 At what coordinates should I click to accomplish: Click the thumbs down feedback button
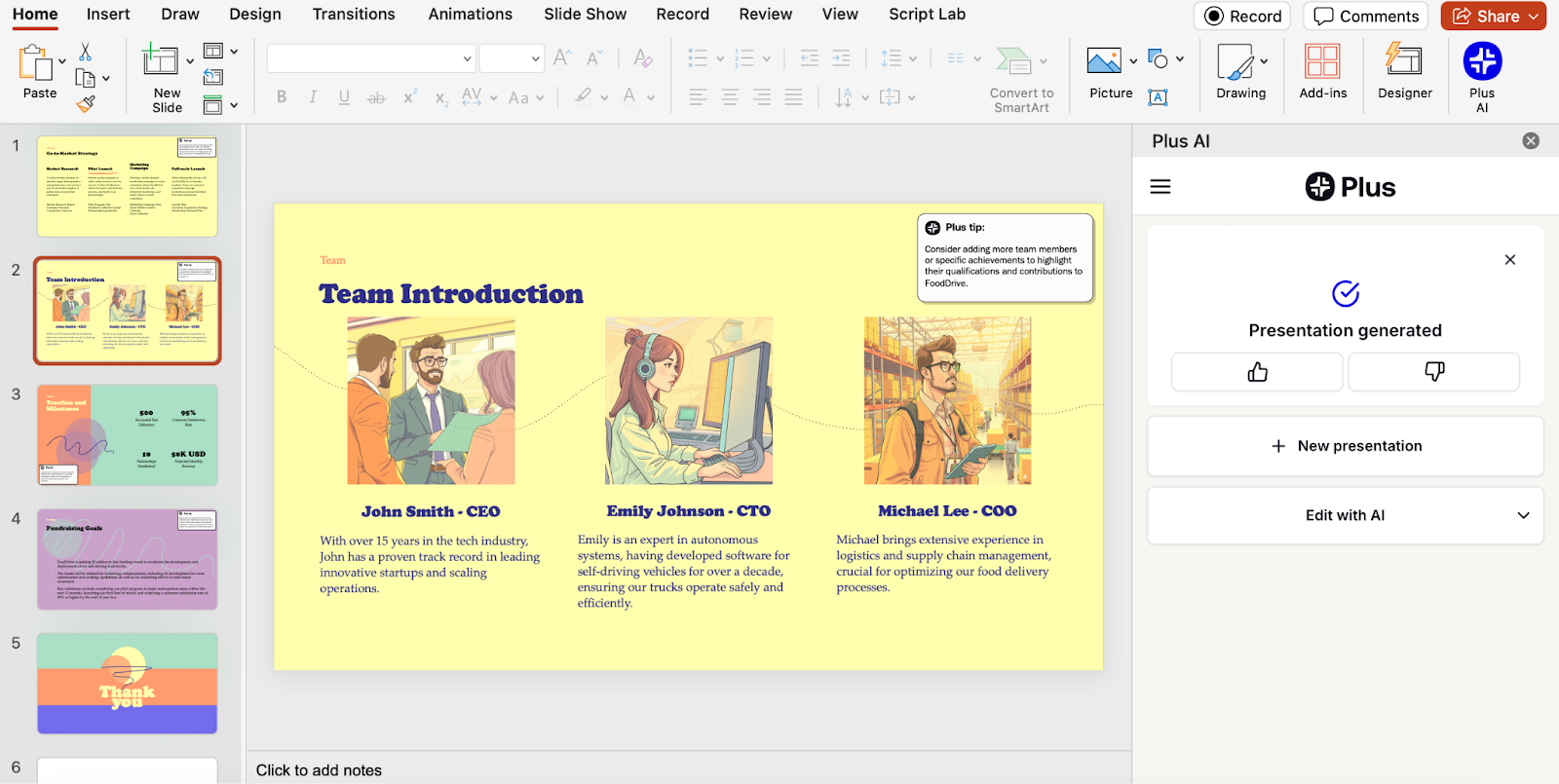pyautogui.click(x=1433, y=372)
